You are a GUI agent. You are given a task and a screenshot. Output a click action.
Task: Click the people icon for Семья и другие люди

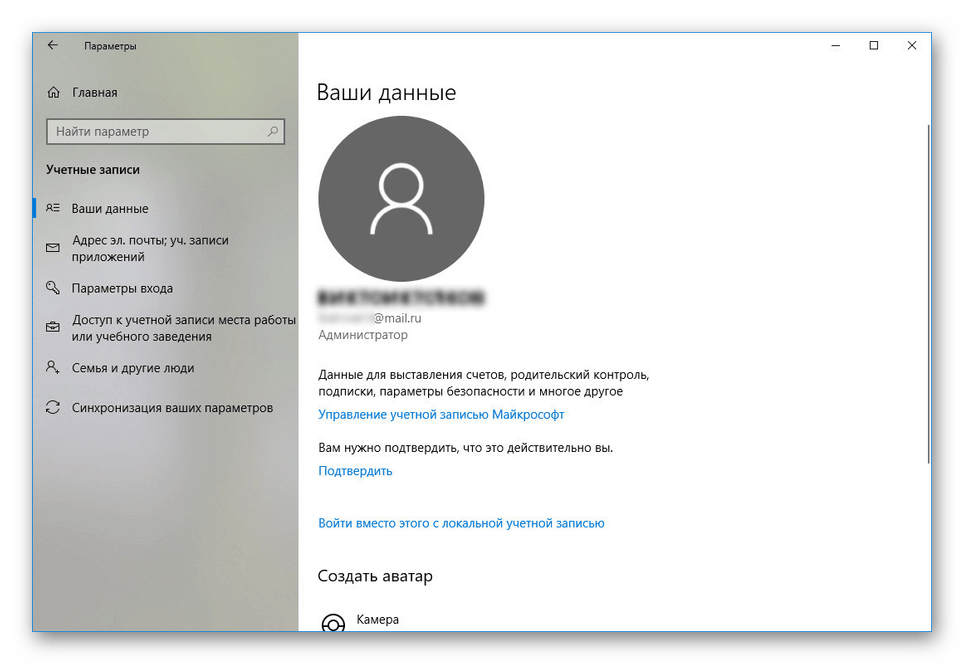point(53,368)
